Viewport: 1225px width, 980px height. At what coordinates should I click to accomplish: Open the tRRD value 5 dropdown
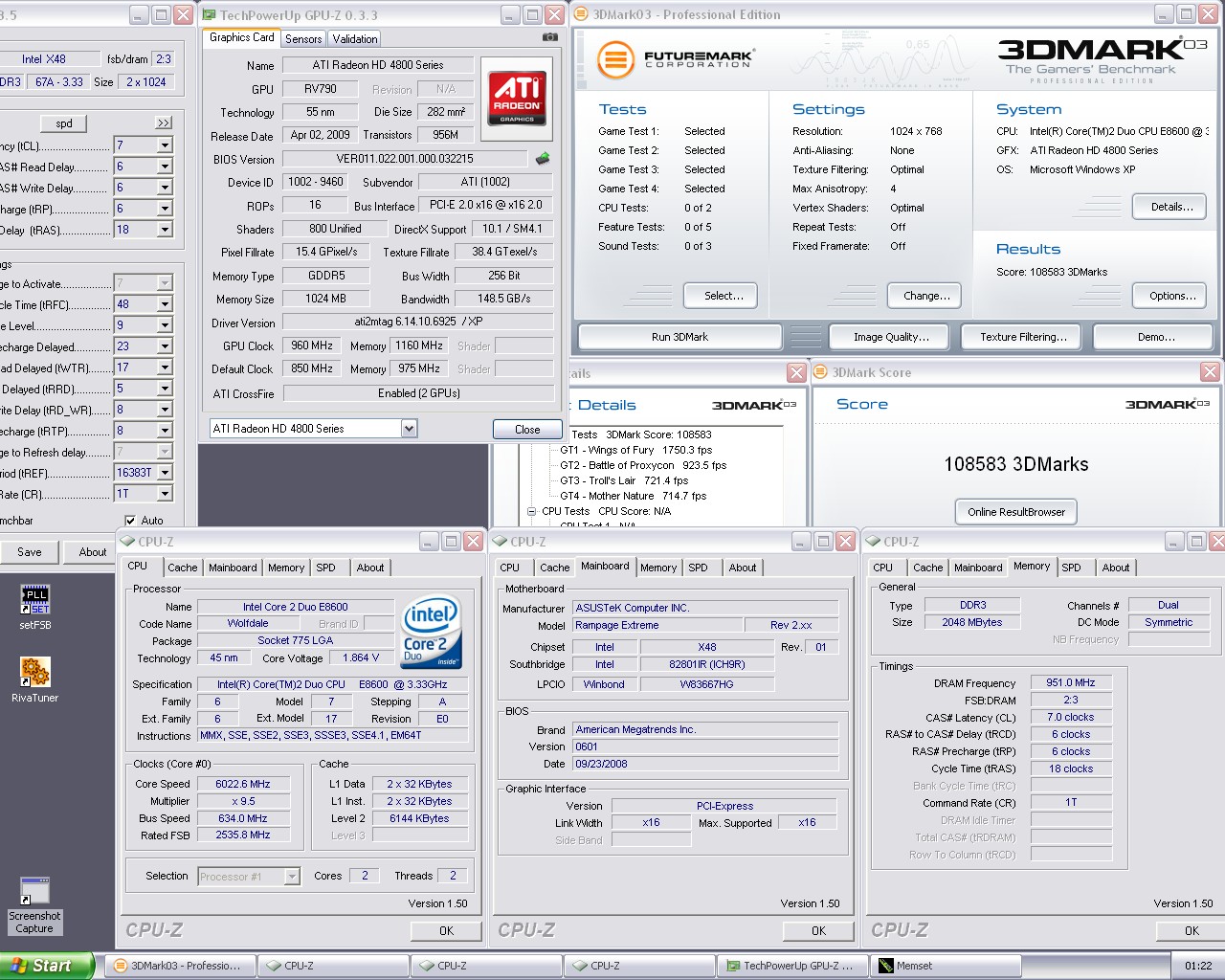point(165,389)
